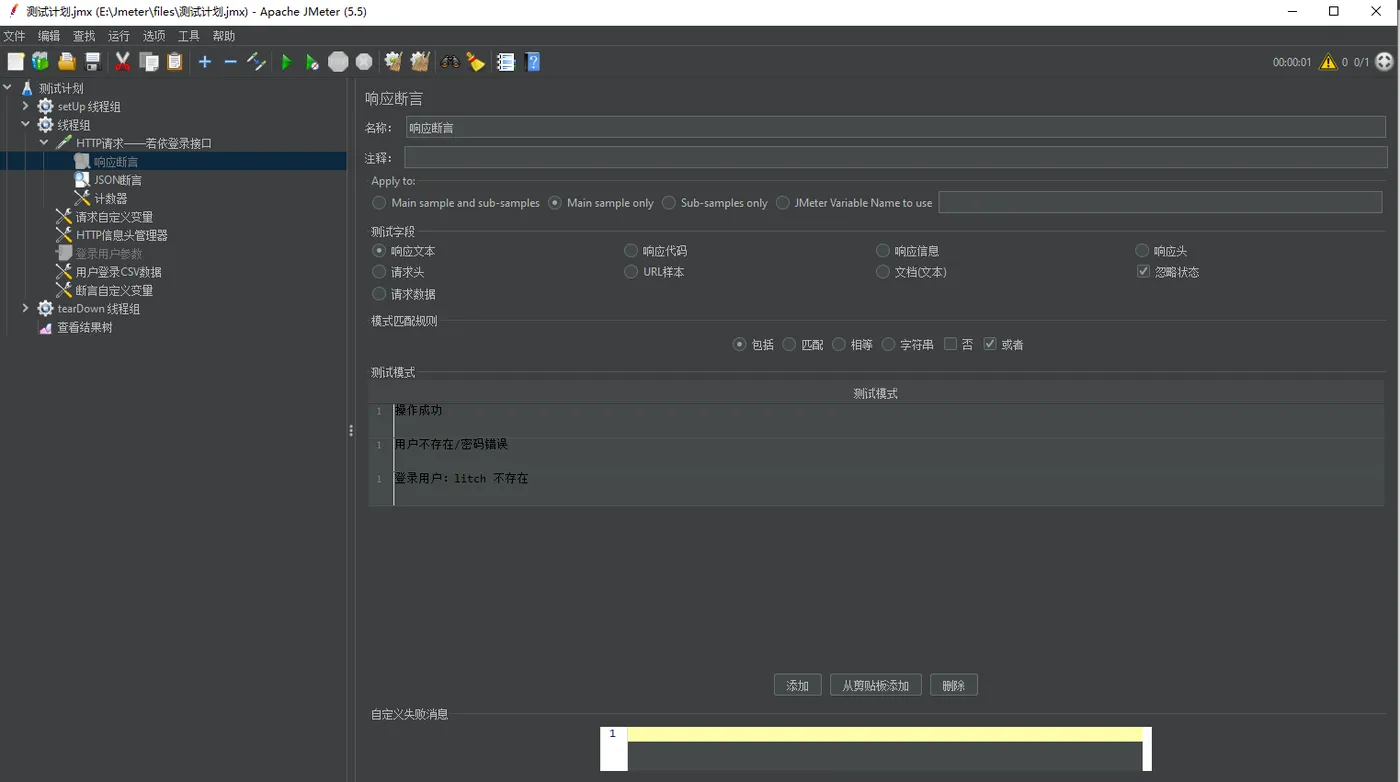Viewport: 1400px width, 782px height.
Task: Select the 查看结果树 listener node
Action: [x=84, y=327]
